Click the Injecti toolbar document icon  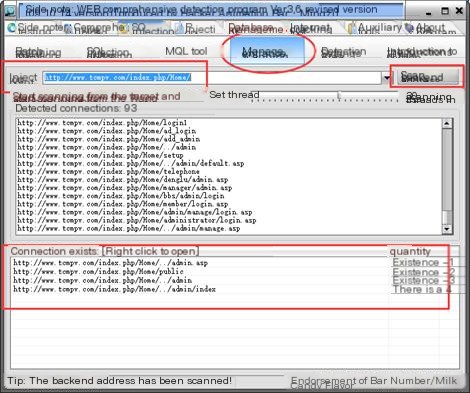(179, 29)
